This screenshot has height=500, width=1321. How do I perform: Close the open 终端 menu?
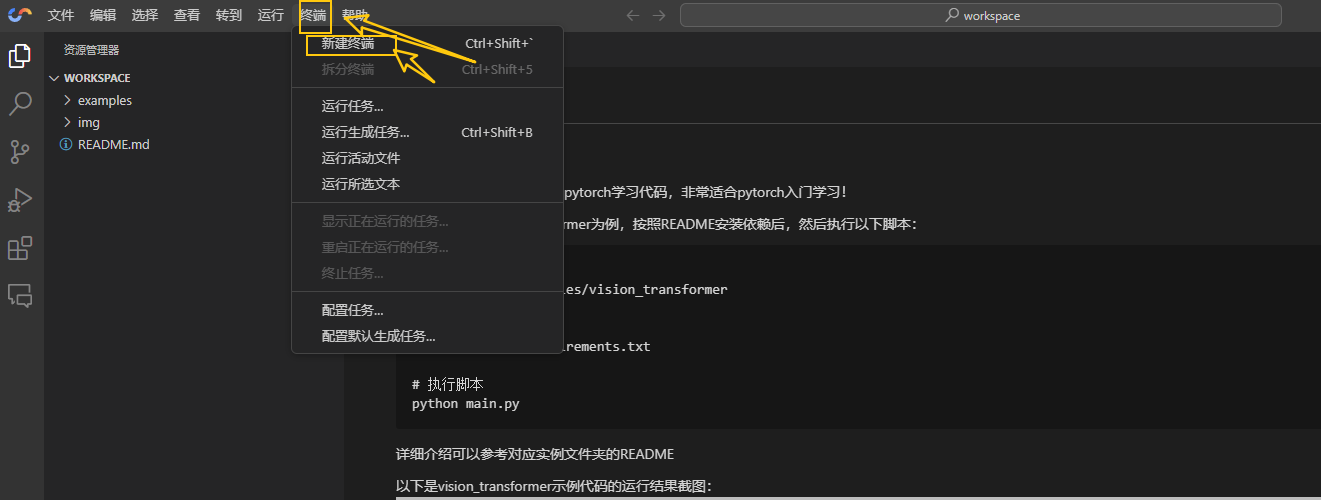[313, 15]
